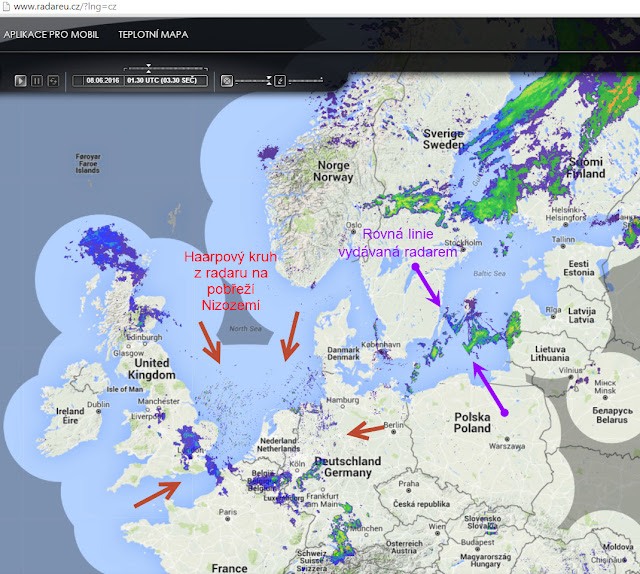Click the browser address bar URL
This screenshot has width=640, height=574.
click(65, 7)
